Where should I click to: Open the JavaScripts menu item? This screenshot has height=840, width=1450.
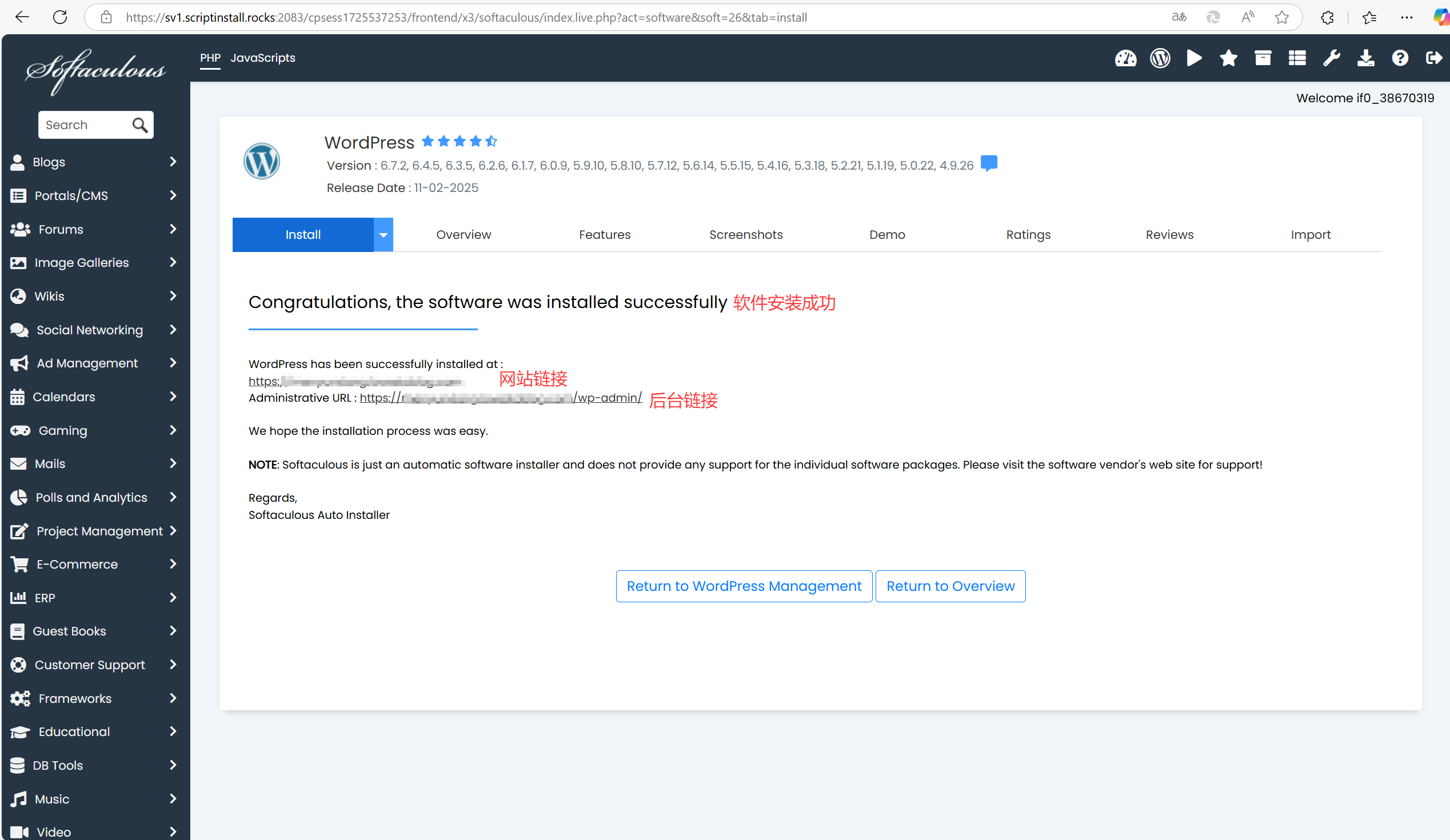click(262, 58)
